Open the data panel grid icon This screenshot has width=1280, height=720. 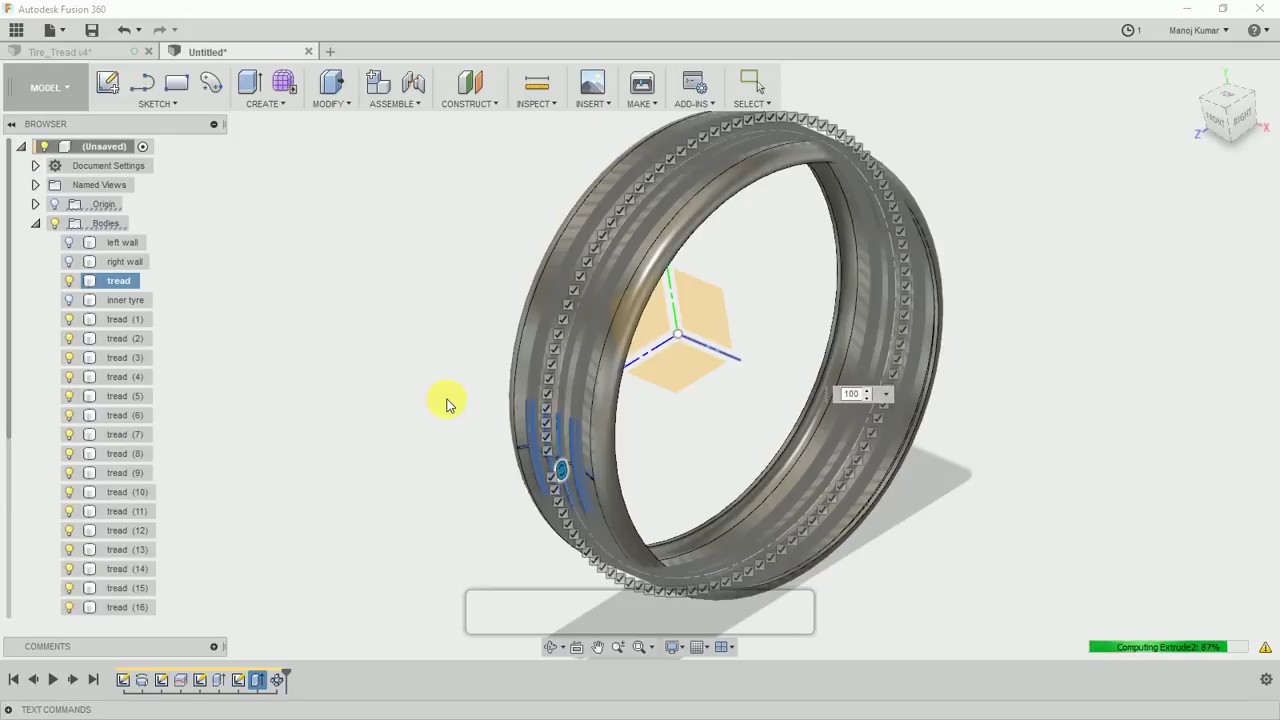pyautogui.click(x=16, y=30)
